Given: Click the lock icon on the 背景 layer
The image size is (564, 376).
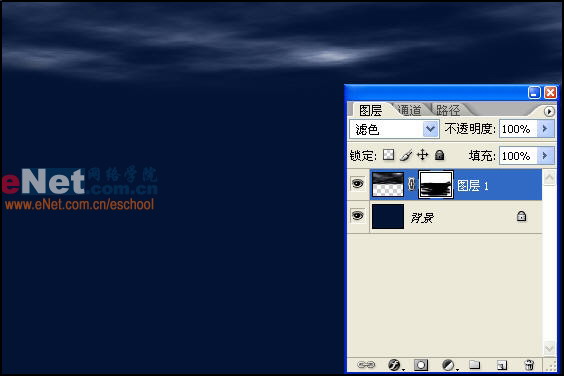Looking at the screenshot, I should [521, 216].
